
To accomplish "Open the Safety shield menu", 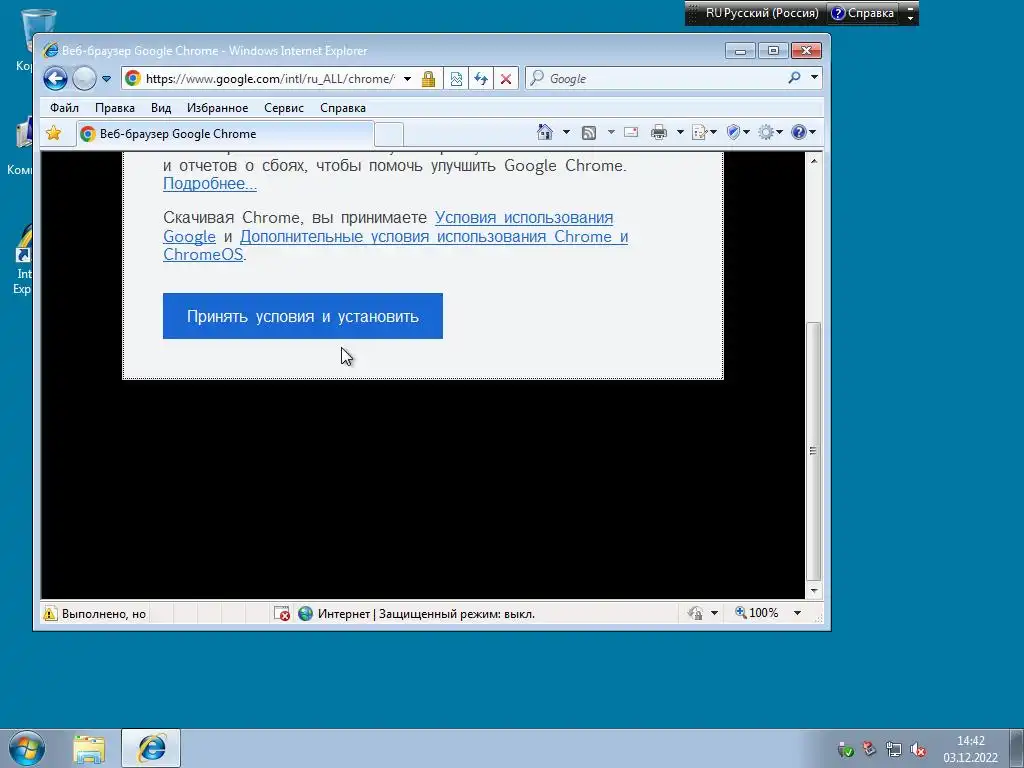I will [x=738, y=133].
